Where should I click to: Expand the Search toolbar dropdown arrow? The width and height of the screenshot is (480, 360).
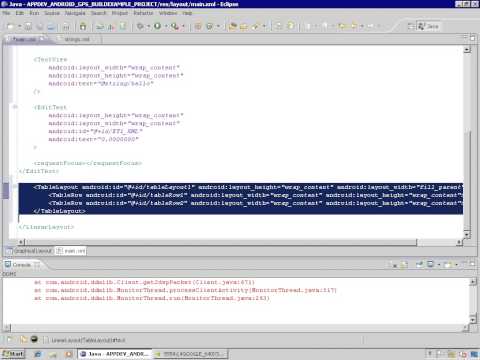click(264, 26)
